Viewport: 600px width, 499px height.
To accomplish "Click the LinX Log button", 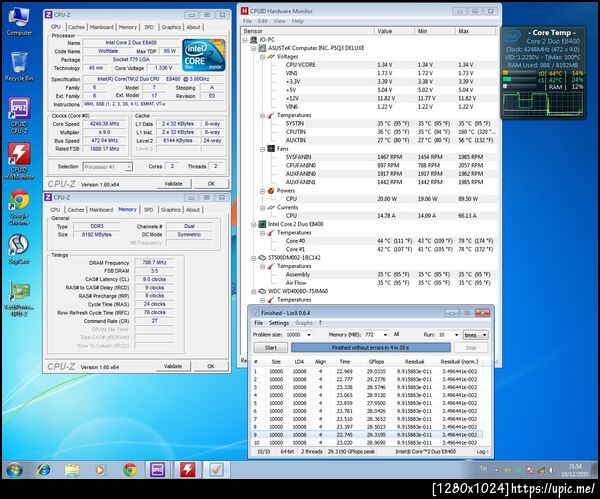I will point(482,452).
